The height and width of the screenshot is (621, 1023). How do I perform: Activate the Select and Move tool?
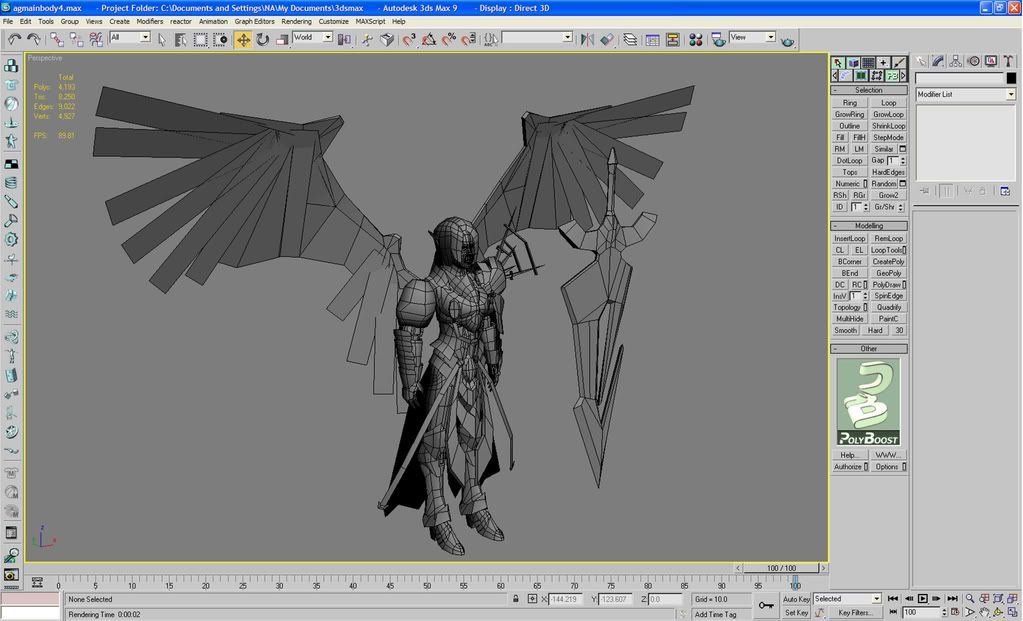point(243,39)
